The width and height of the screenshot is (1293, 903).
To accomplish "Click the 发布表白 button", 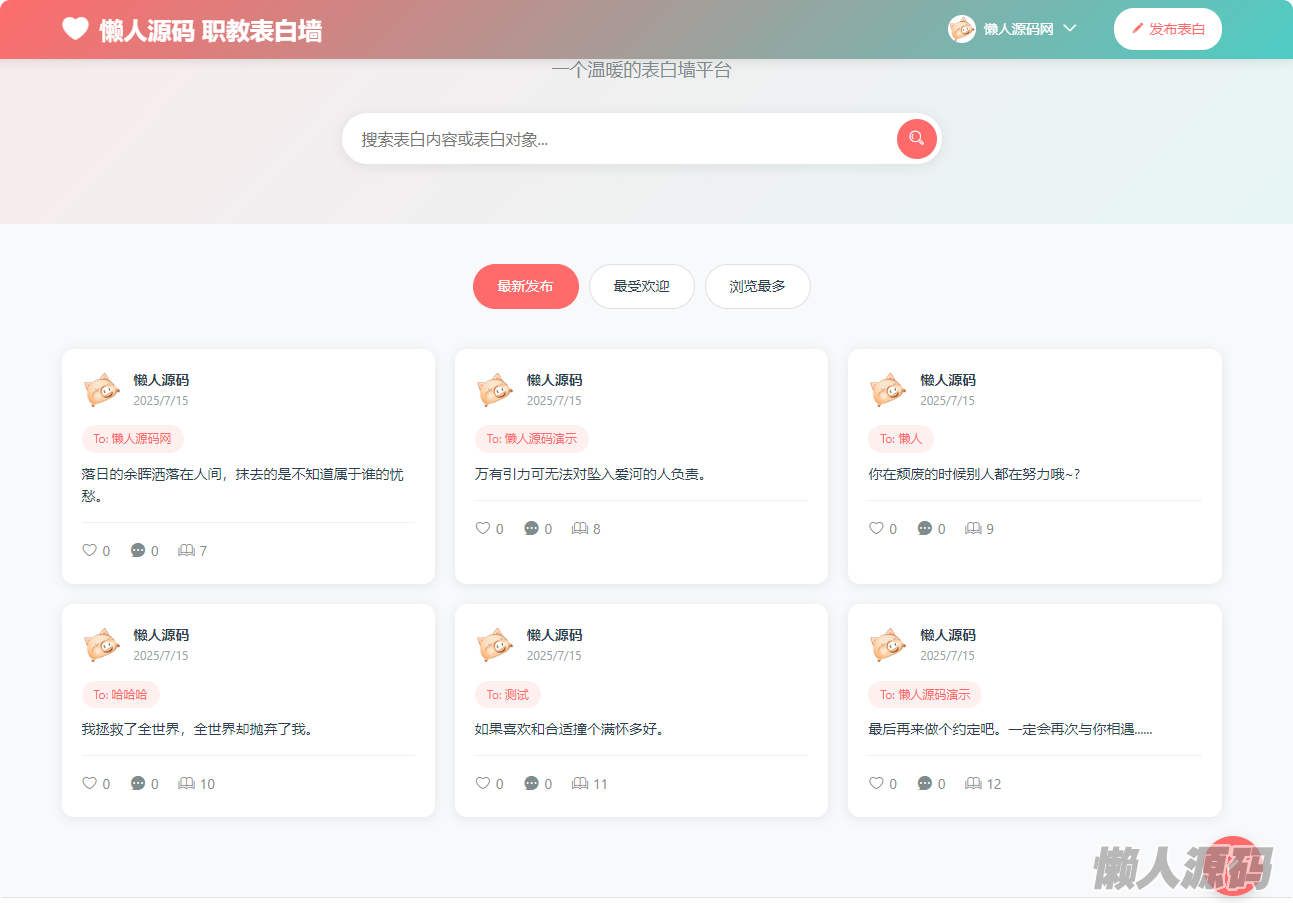I will click(x=1167, y=29).
